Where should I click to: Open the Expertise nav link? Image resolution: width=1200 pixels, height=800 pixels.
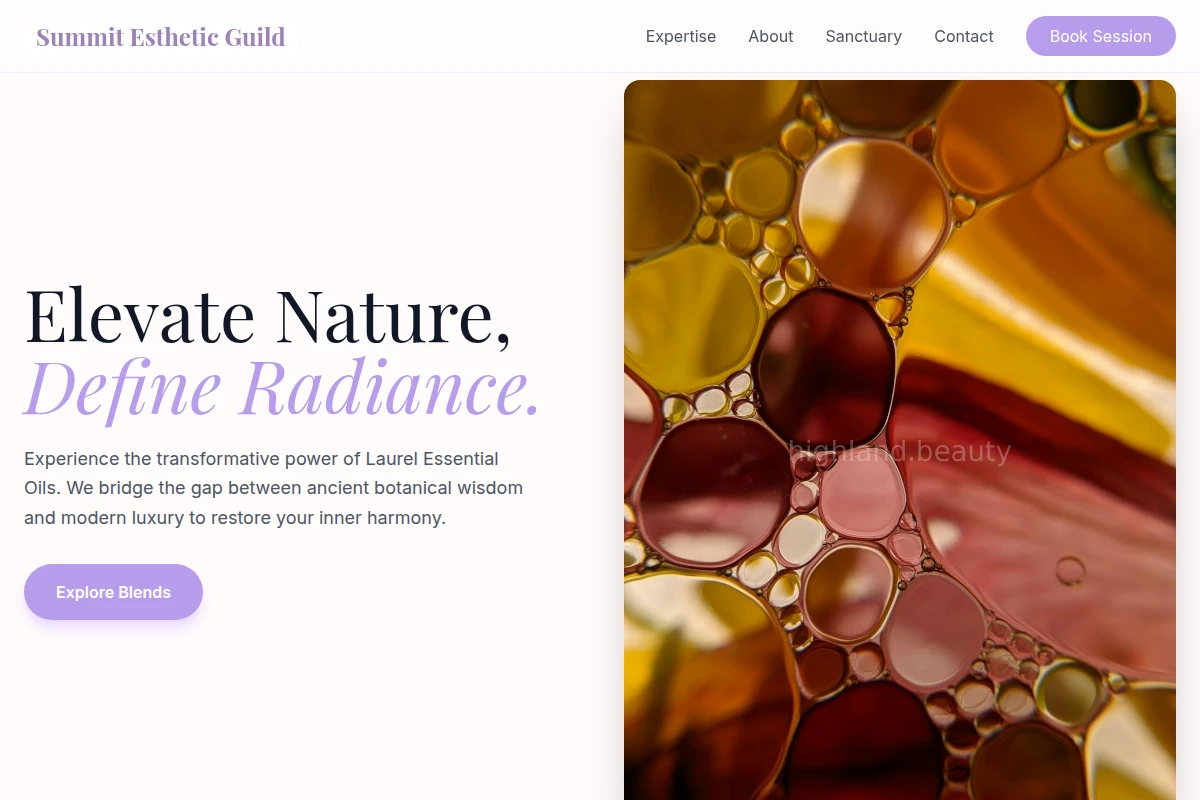pos(681,36)
